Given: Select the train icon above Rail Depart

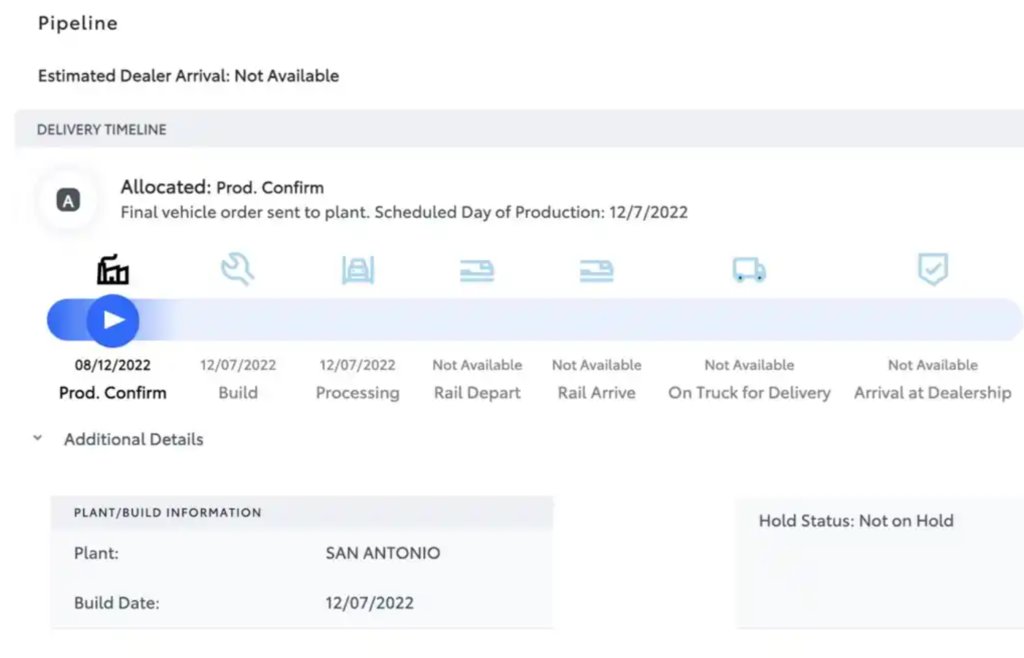Looking at the screenshot, I should click(477, 270).
